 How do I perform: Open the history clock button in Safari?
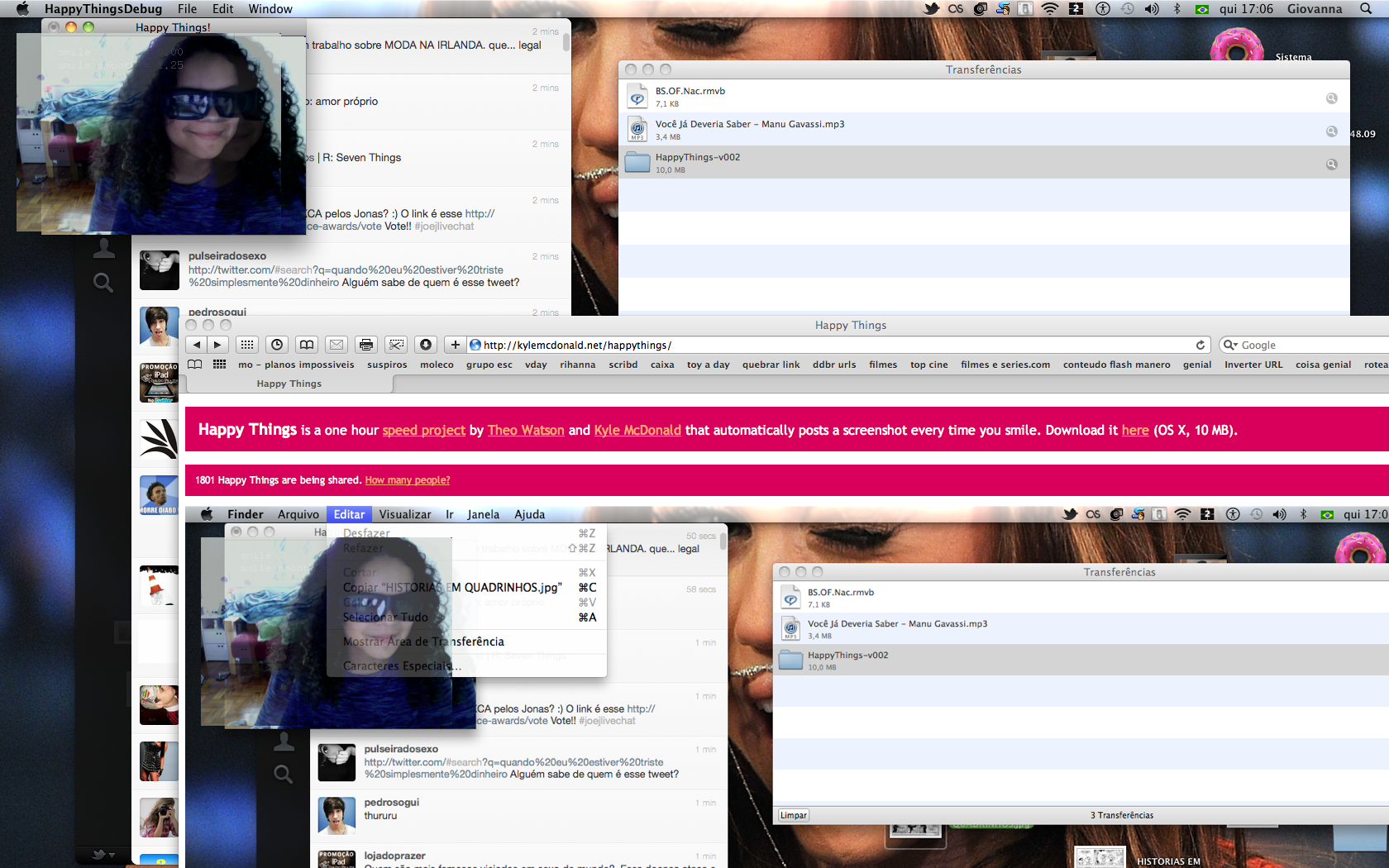[277, 345]
